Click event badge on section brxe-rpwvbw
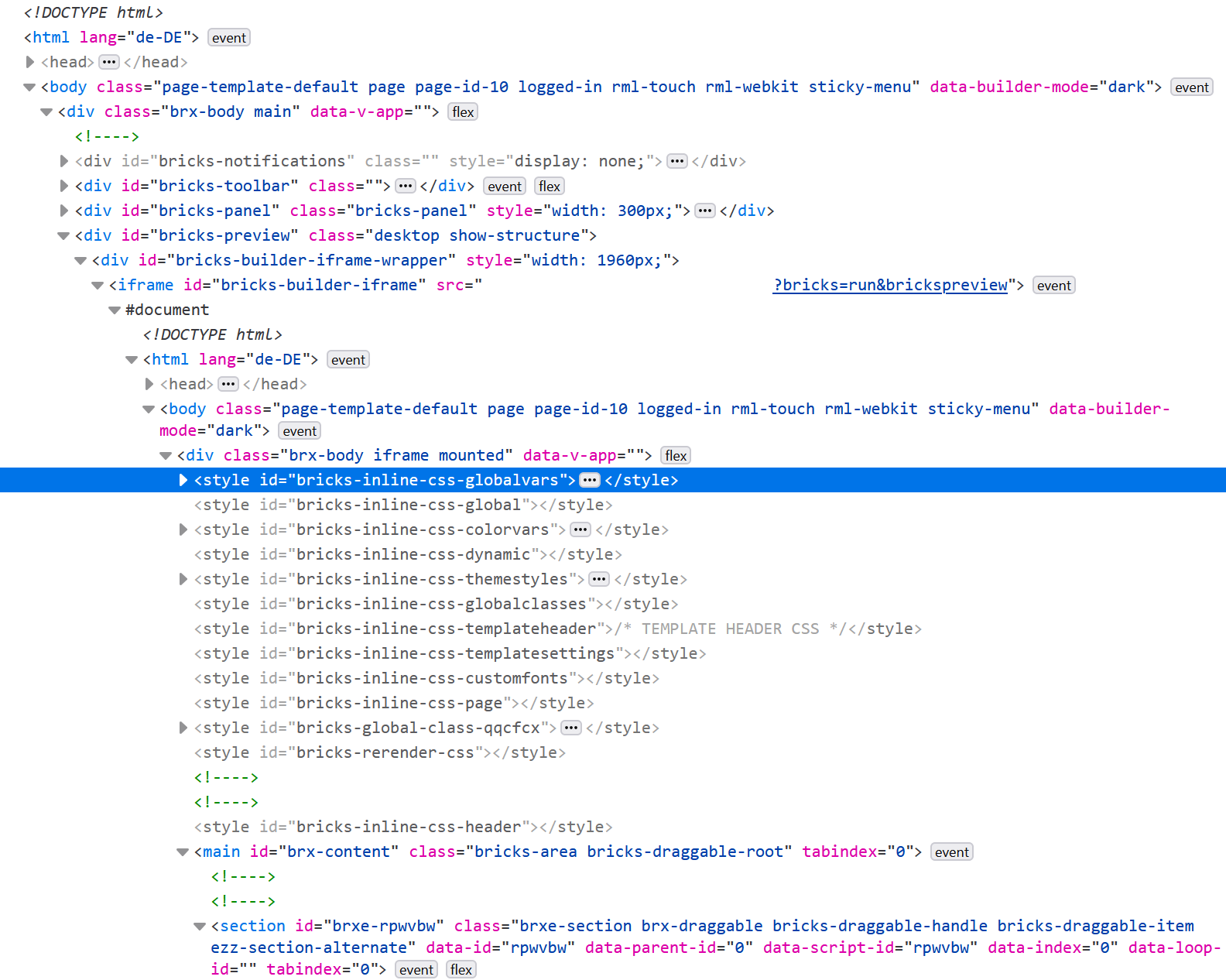Viewport: 1226px width, 980px height. [416, 970]
